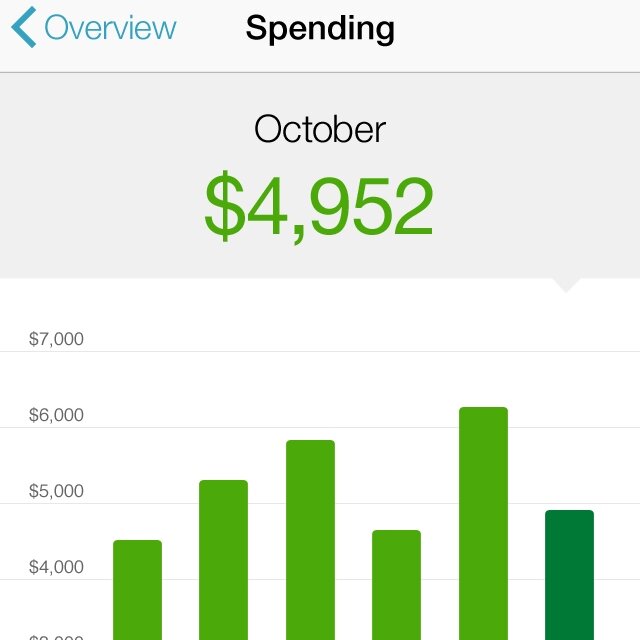Select the tallest bar exceeding $6,000
The width and height of the screenshot is (640, 640).
(x=483, y=523)
